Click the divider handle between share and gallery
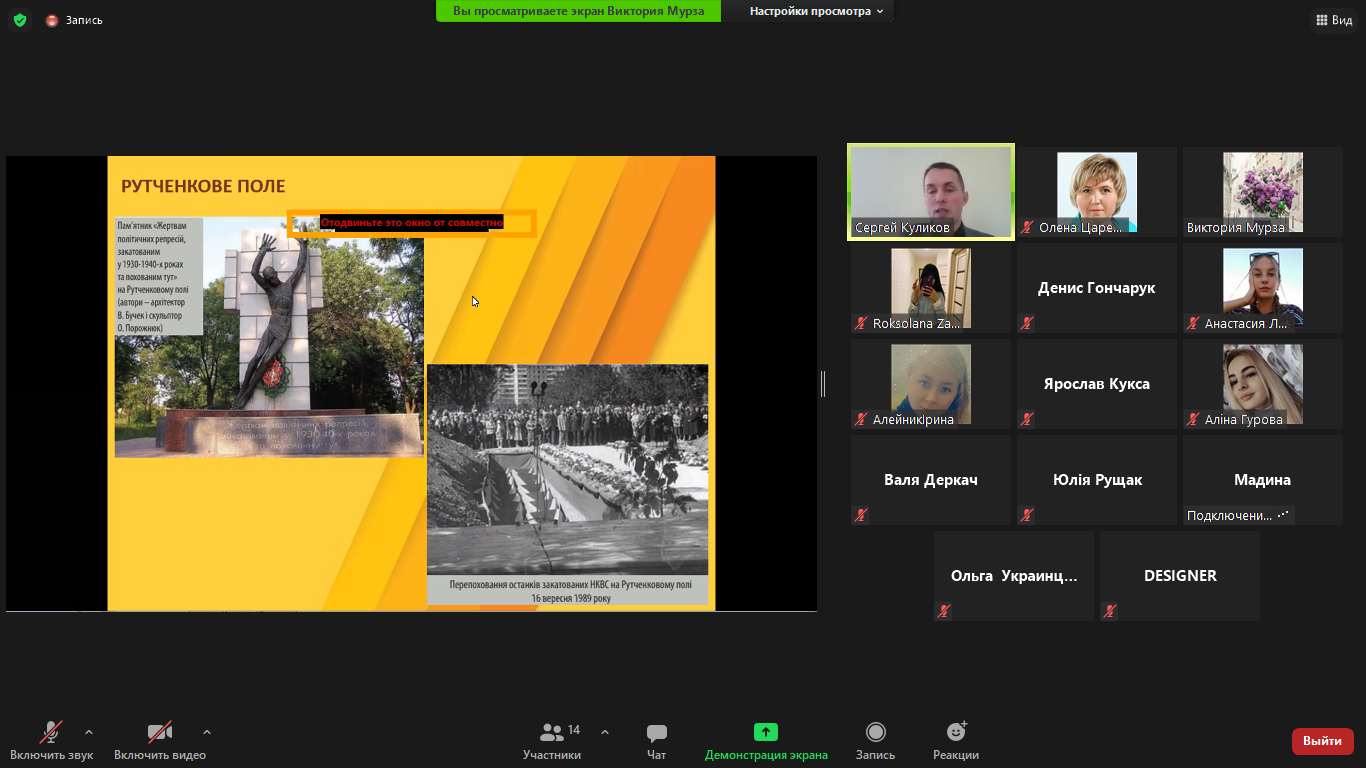 tap(823, 383)
